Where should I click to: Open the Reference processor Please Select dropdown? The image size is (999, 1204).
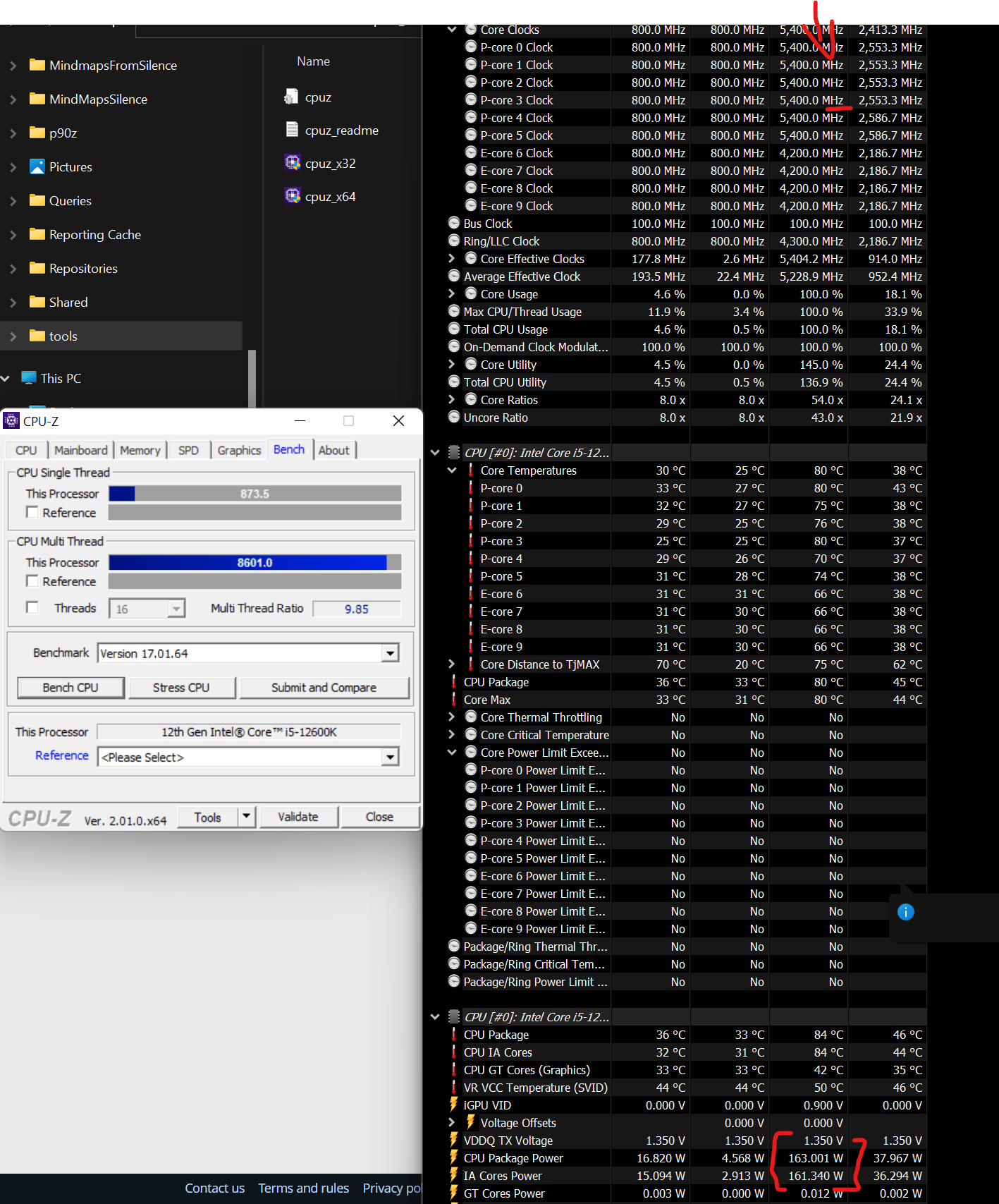(x=390, y=757)
